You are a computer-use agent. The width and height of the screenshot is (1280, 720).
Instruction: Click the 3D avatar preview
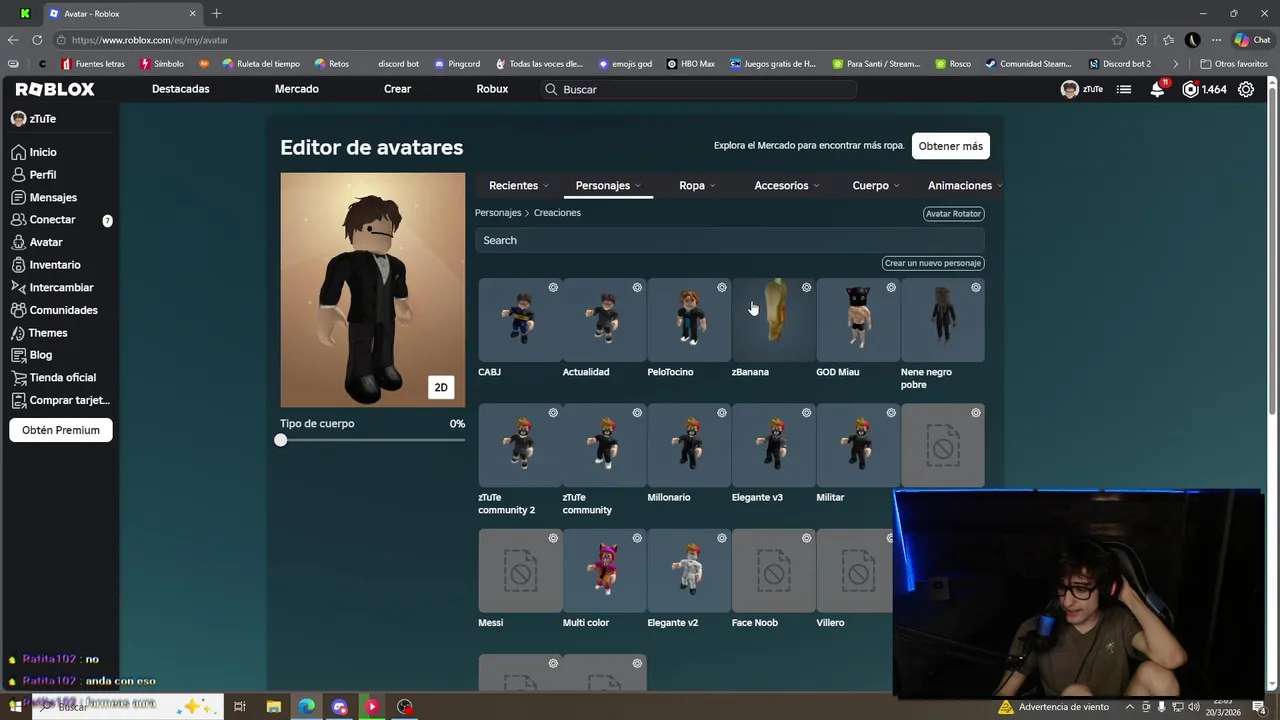372,290
